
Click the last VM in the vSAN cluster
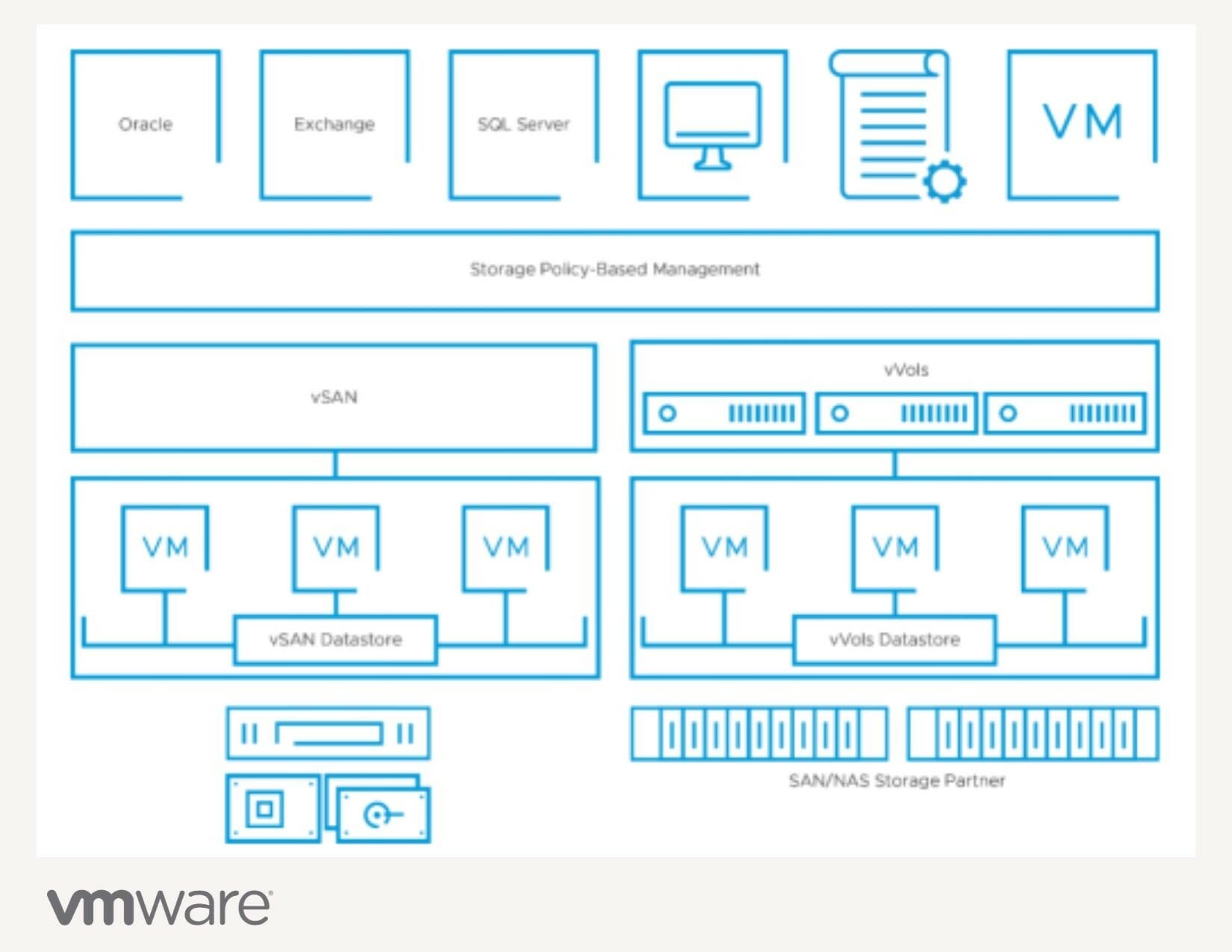(506, 549)
